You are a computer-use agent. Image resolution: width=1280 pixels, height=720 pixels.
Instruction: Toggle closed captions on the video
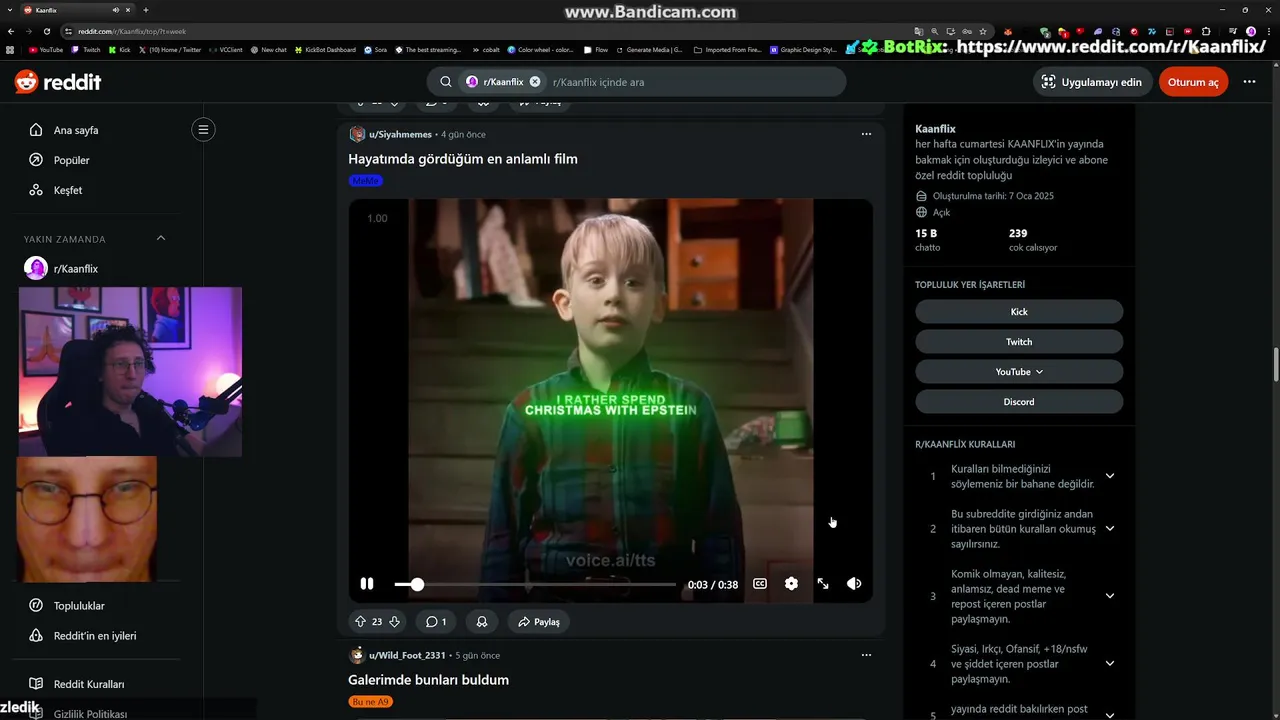click(760, 584)
